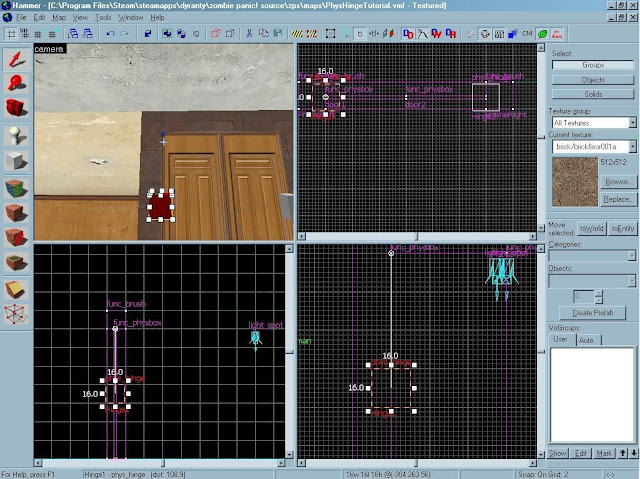Screen dimensions: 640x479
Task: Select the red arrow Selection tool
Action: [x=16, y=58]
